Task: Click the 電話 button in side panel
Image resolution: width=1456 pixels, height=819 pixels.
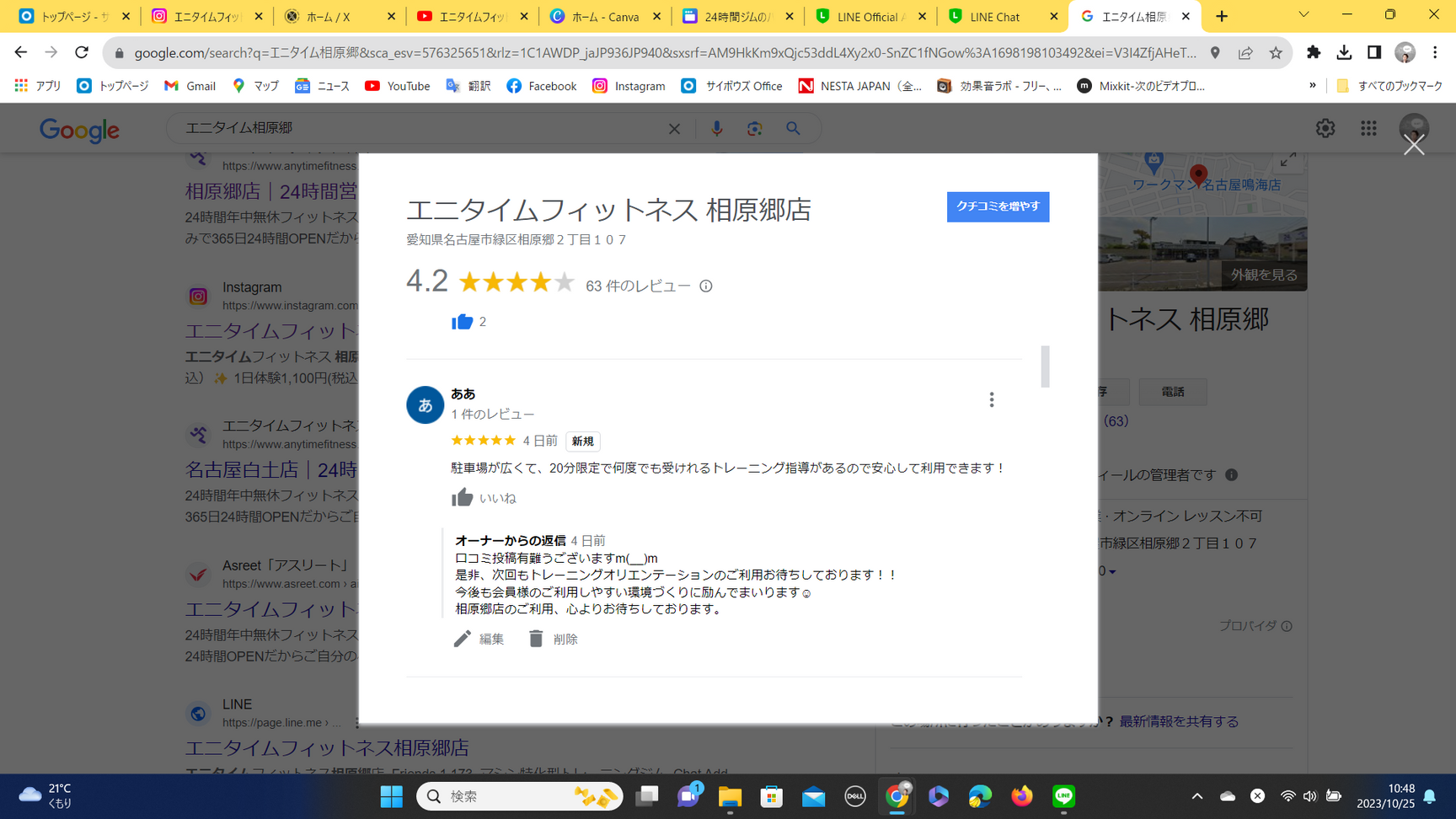Action: click(x=1173, y=392)
